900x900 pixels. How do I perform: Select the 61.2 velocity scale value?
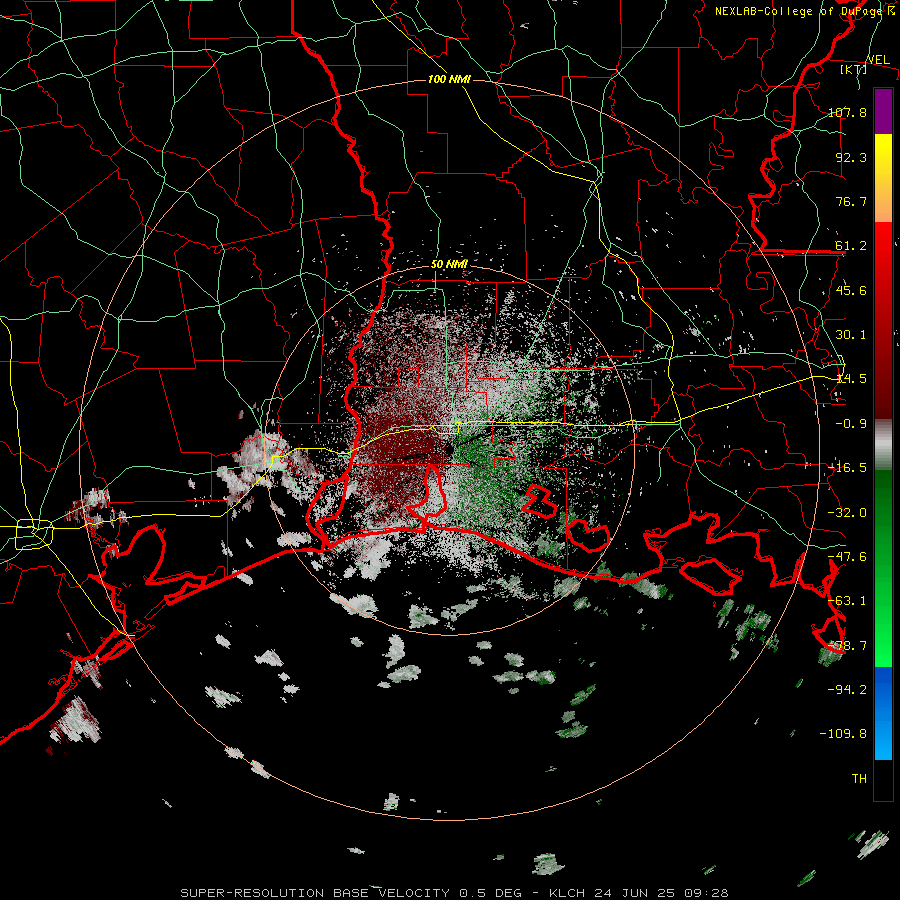pyautogui.click(x=851, y=246)
